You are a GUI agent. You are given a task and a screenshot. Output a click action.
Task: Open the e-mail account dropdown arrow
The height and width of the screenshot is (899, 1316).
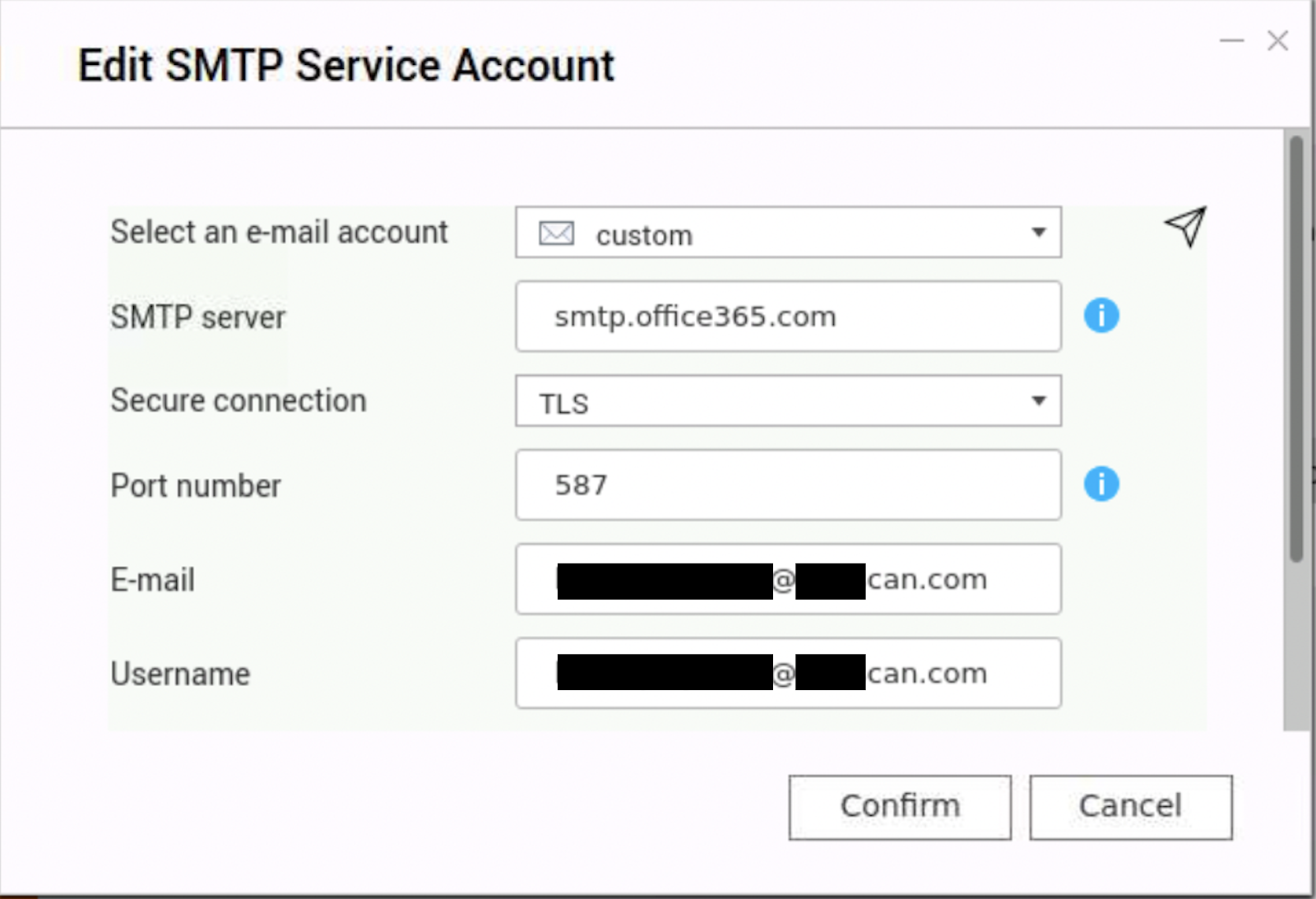click(x=1039, y=233)
